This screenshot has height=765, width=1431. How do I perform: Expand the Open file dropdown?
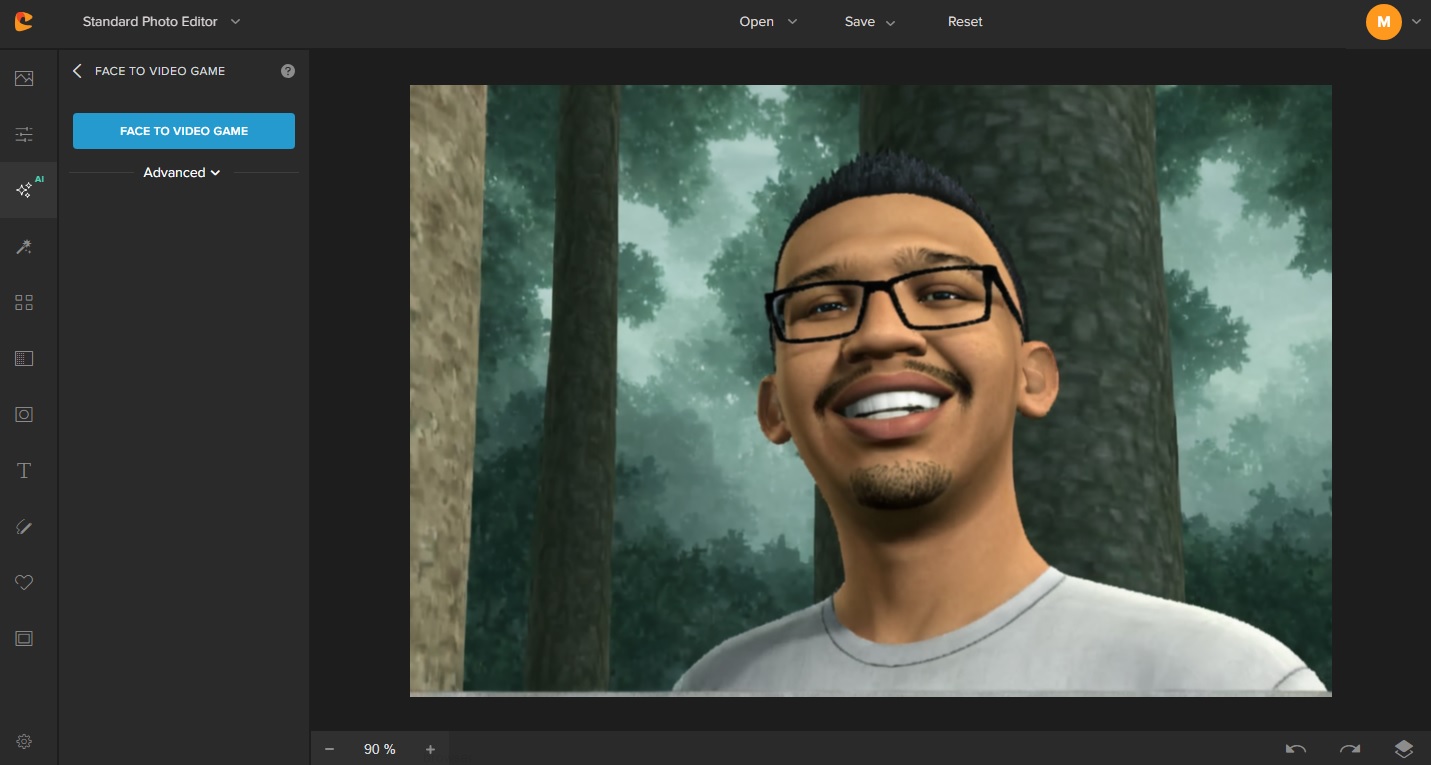768,21
